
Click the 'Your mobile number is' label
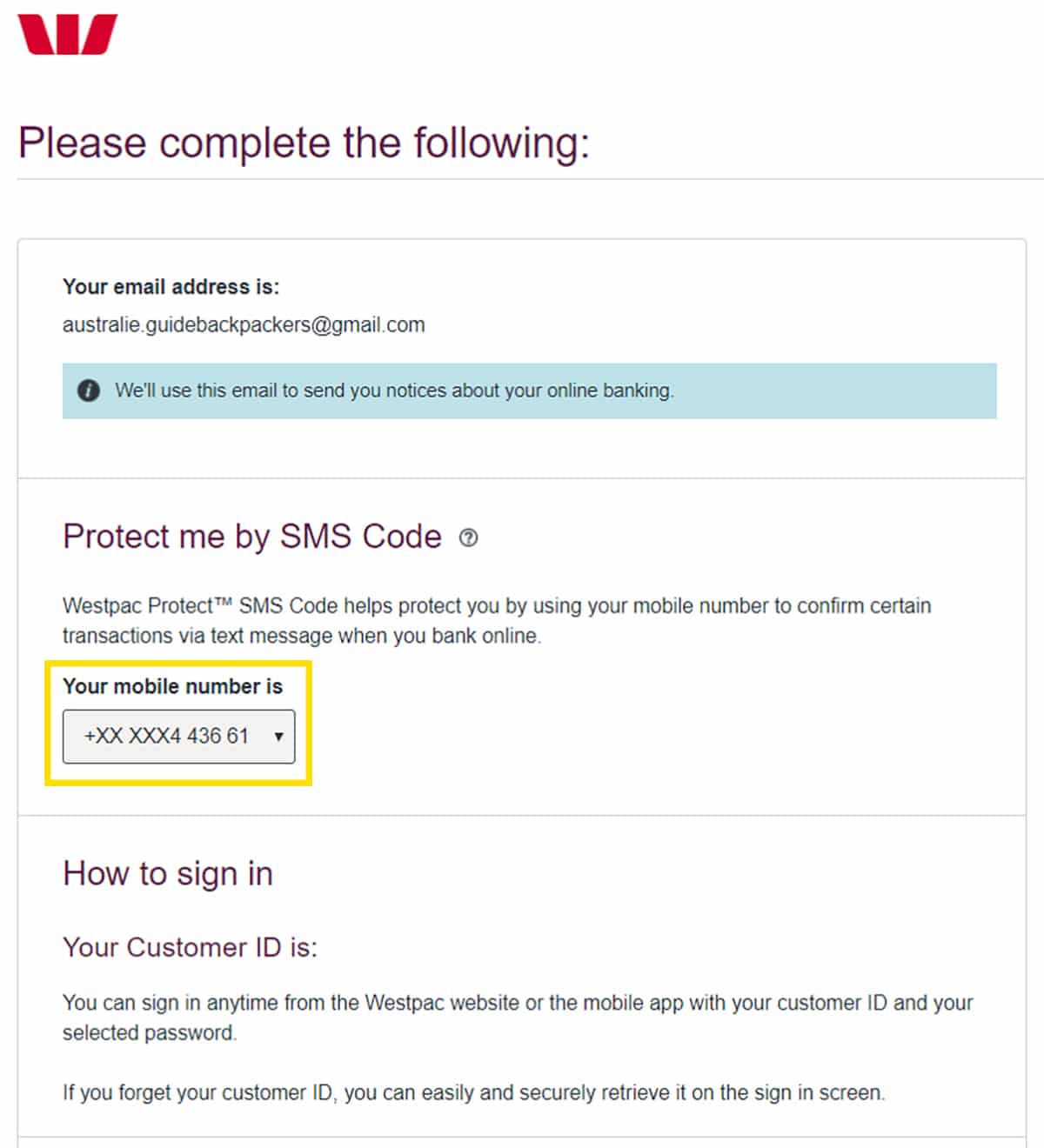[x=172, y=686]
